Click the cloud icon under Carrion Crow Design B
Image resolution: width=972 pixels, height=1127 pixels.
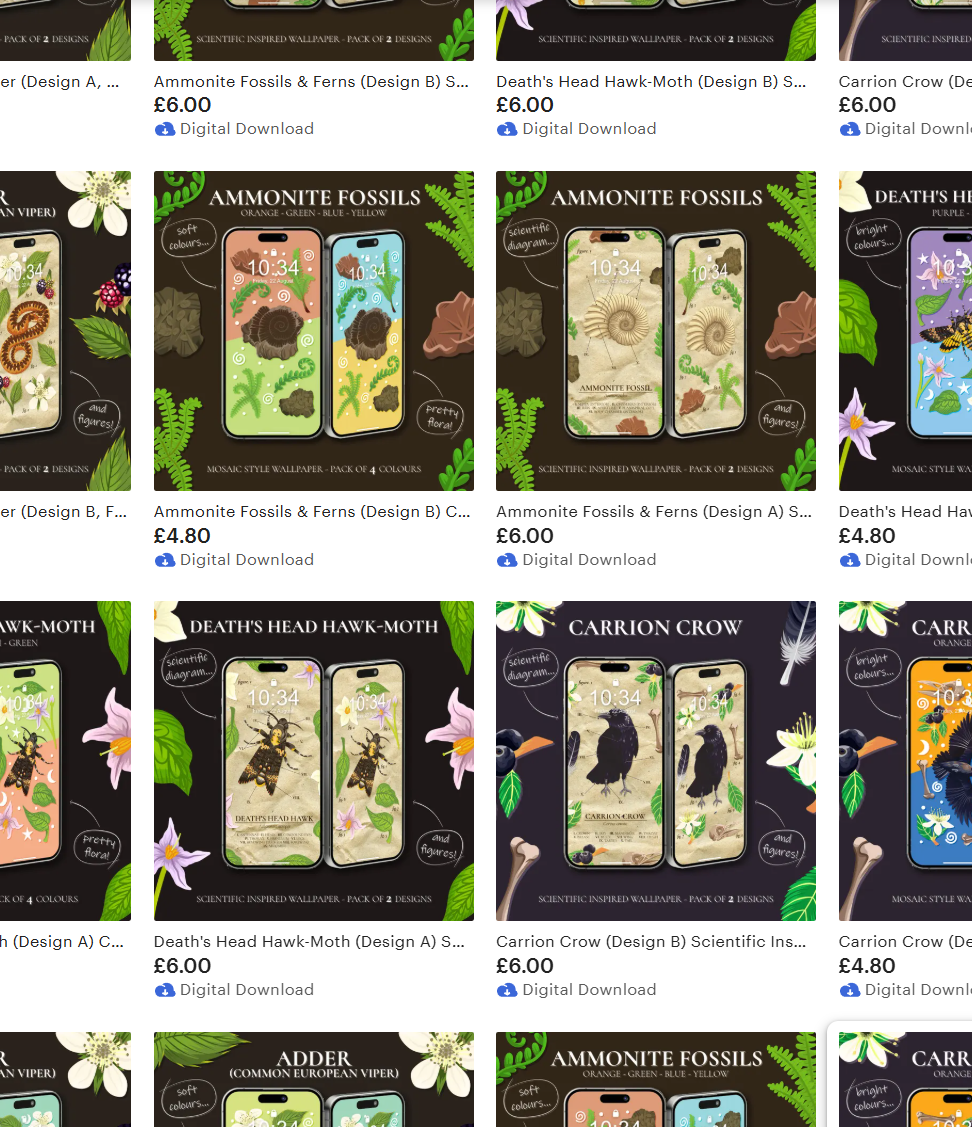pos(507,990)
